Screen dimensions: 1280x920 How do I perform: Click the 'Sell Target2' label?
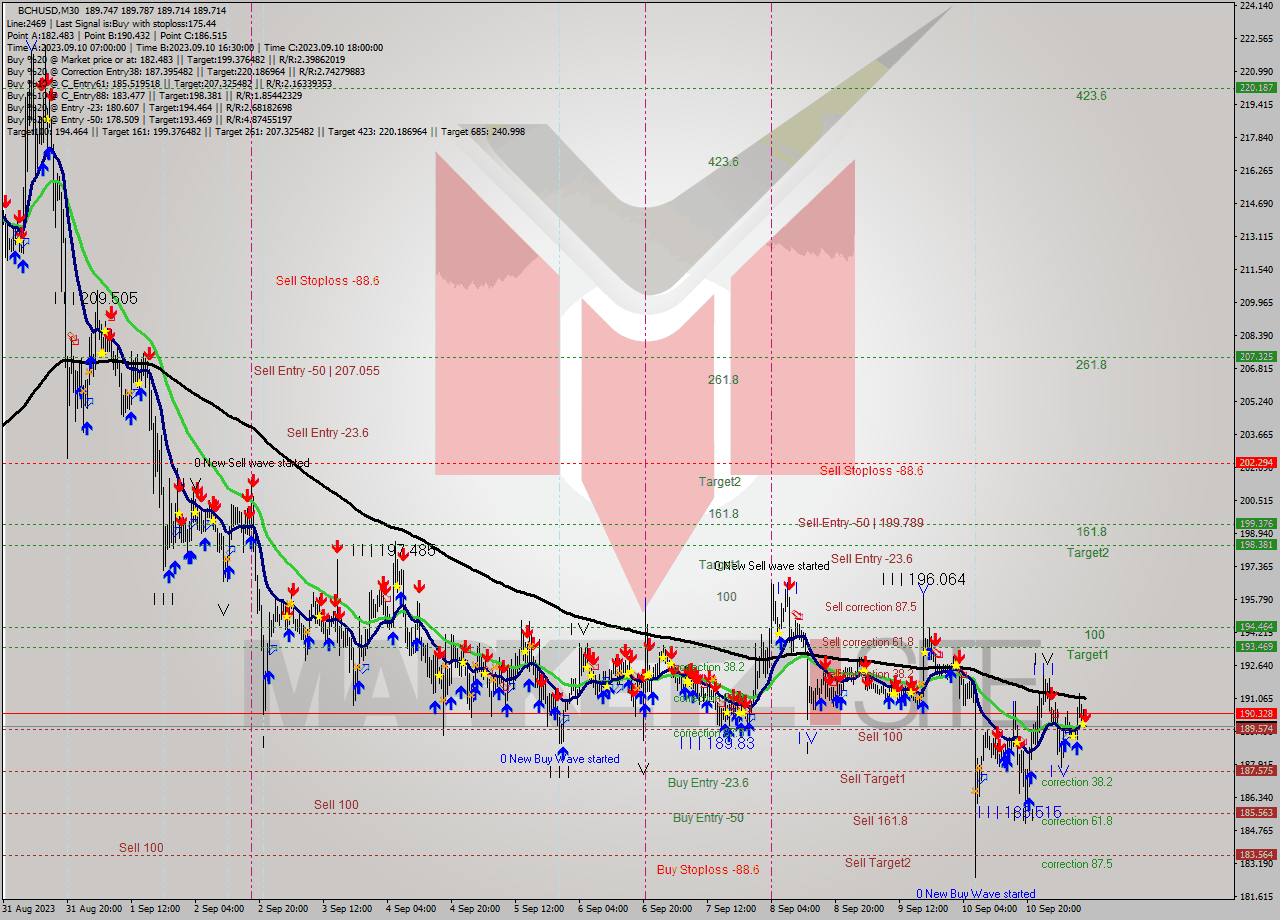point(877,862)
